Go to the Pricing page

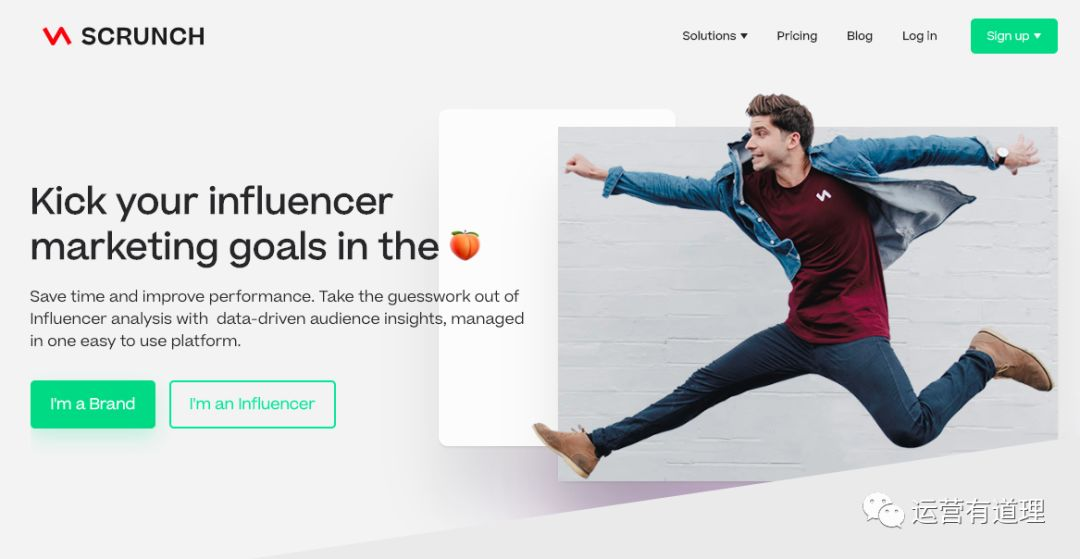tap(797, 36)
